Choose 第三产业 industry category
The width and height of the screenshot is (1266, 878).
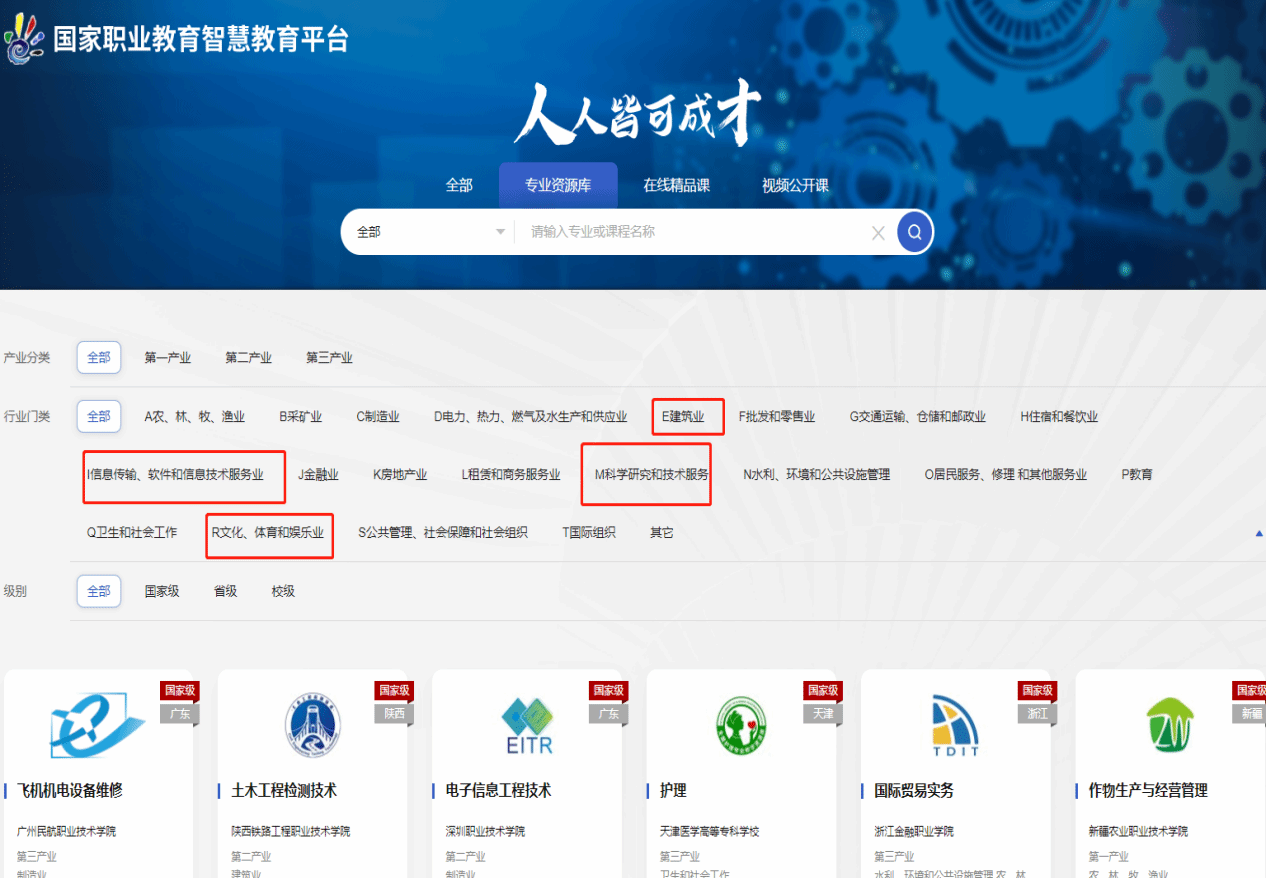pyautogui.click(x=329, y=358)
